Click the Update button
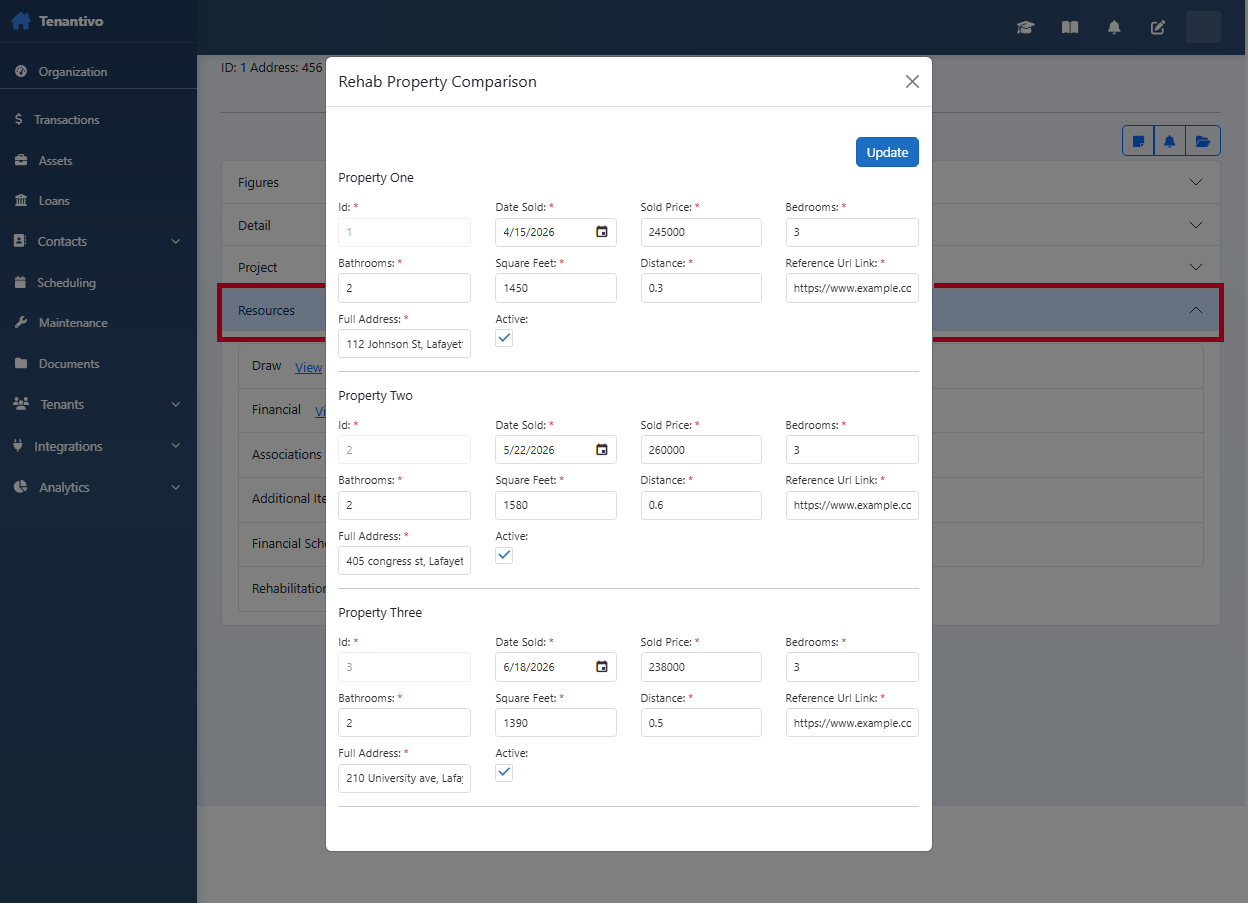Image resolution: width=1248 pixels, height=903 pixels. point(887,152)
